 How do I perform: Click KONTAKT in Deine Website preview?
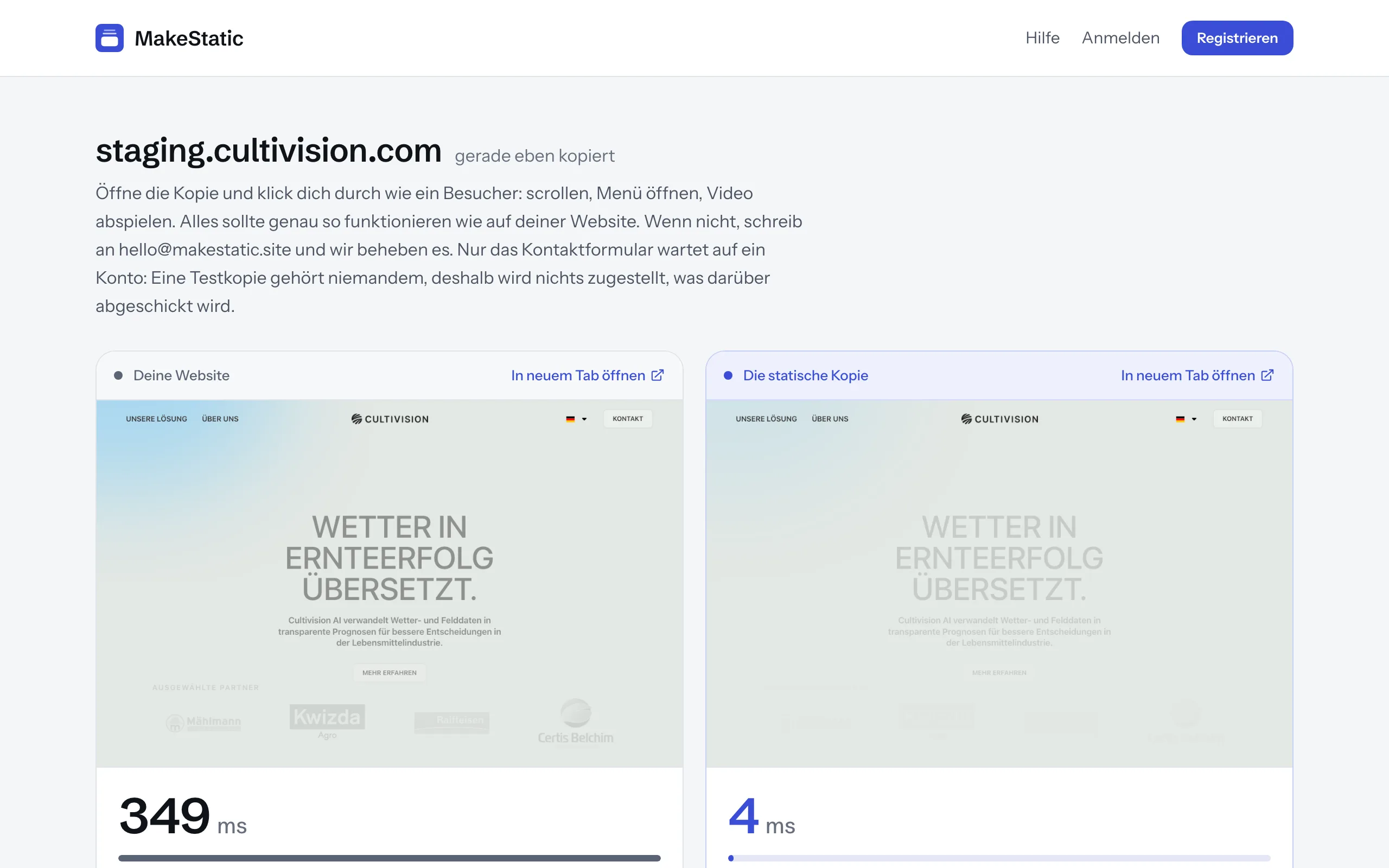click(x=627, y=418)
